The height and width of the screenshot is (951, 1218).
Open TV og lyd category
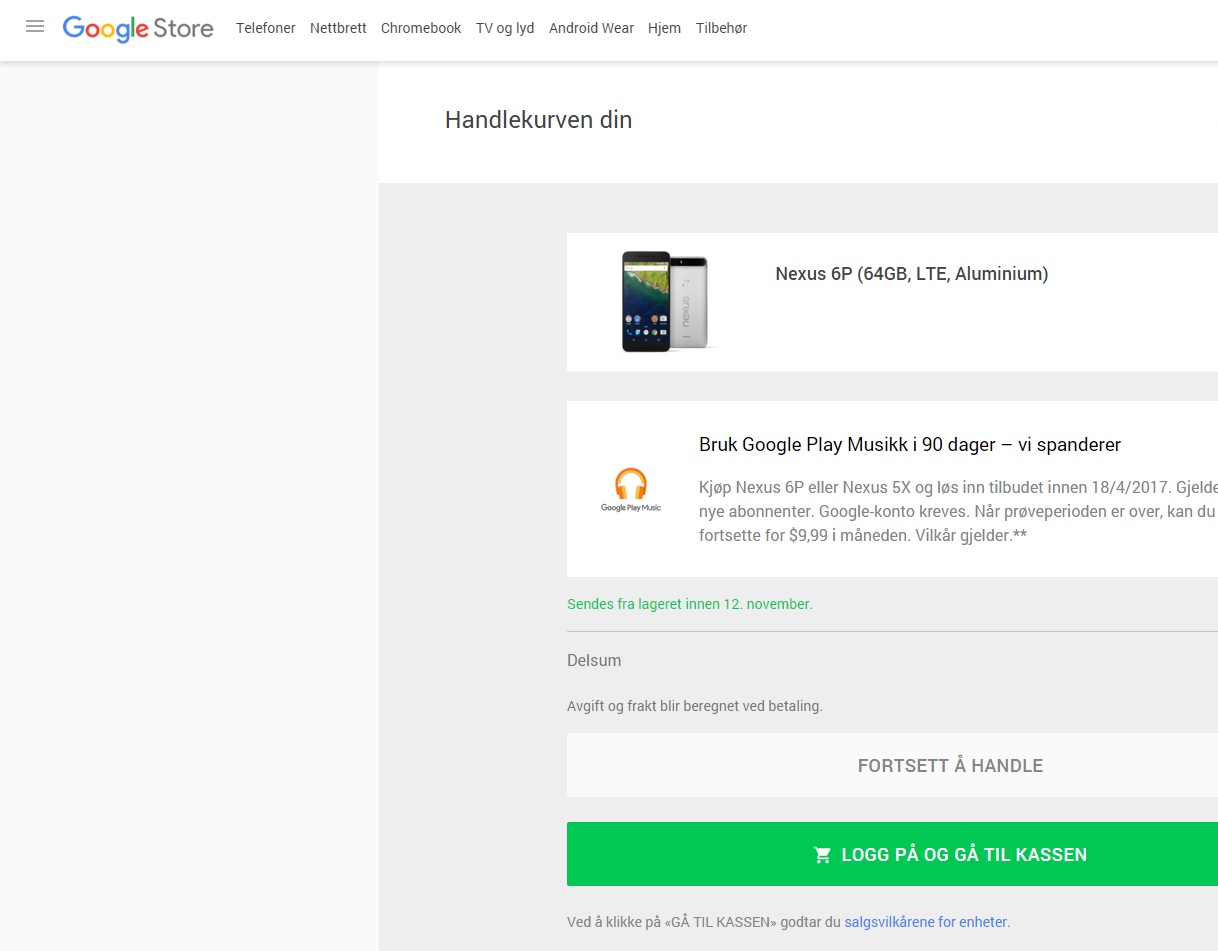click(505, 28)
